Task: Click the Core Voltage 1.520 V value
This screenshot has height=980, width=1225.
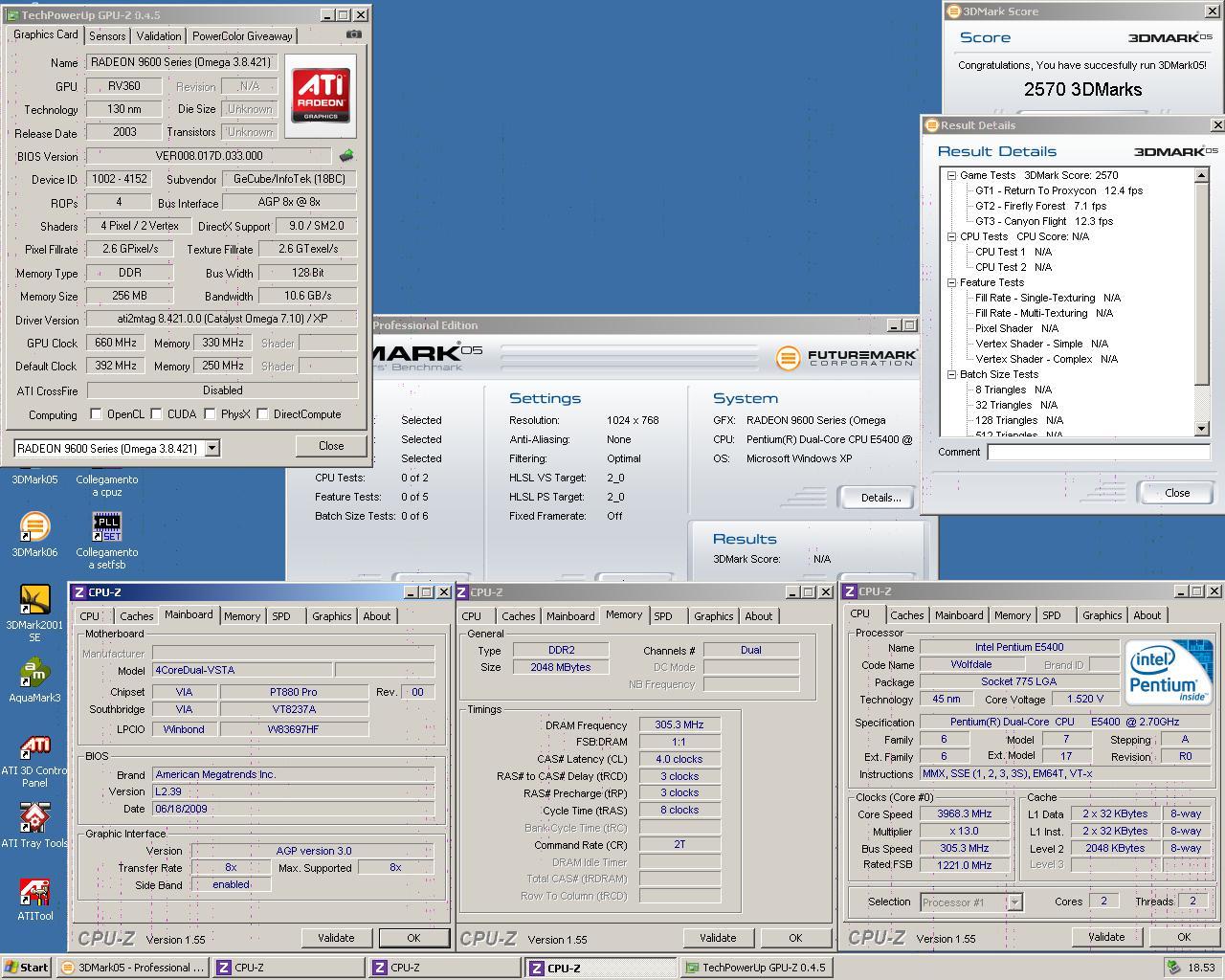Action: tap(1084, 699)
